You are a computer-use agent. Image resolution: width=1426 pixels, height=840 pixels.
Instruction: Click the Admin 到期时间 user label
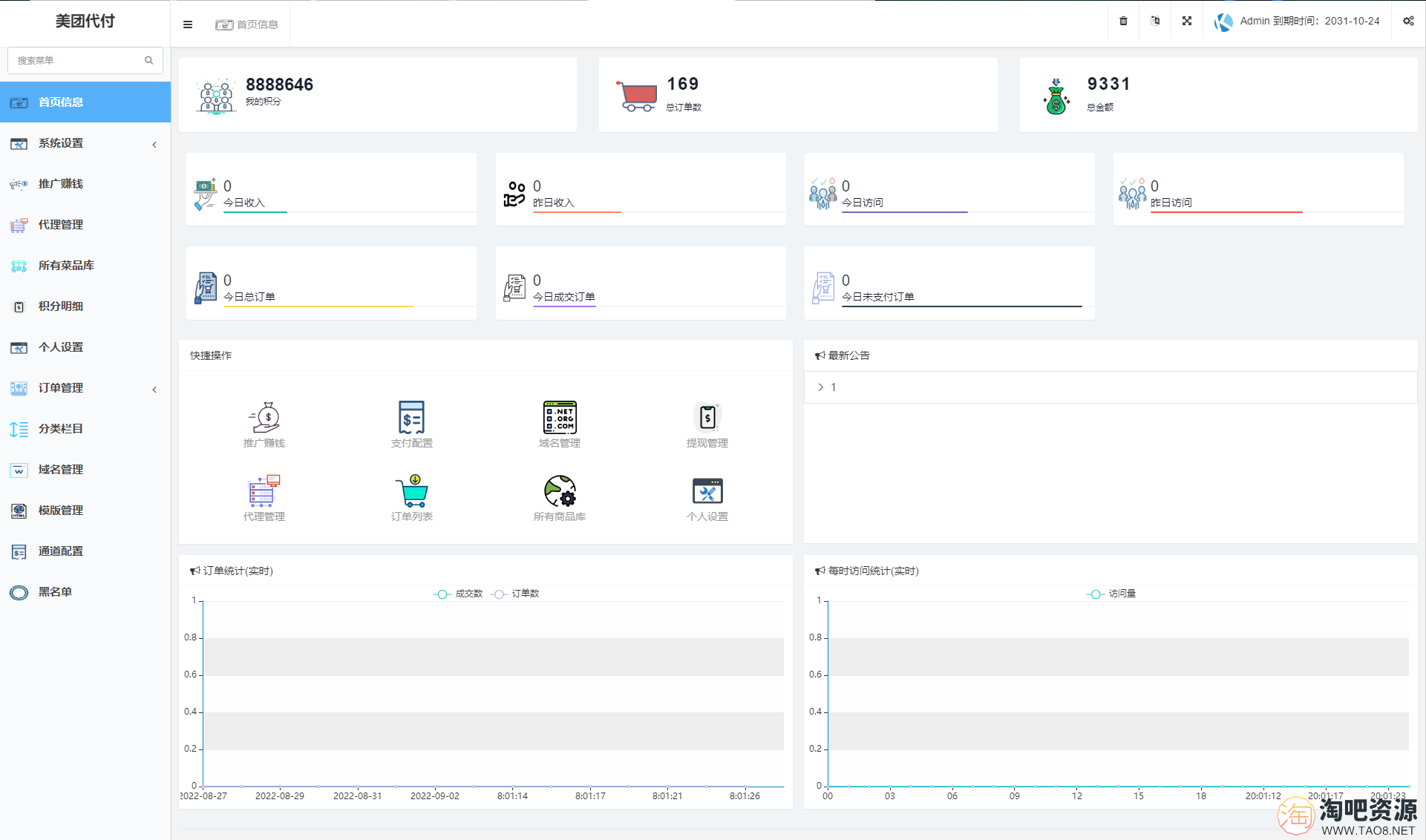point(1310,22)
